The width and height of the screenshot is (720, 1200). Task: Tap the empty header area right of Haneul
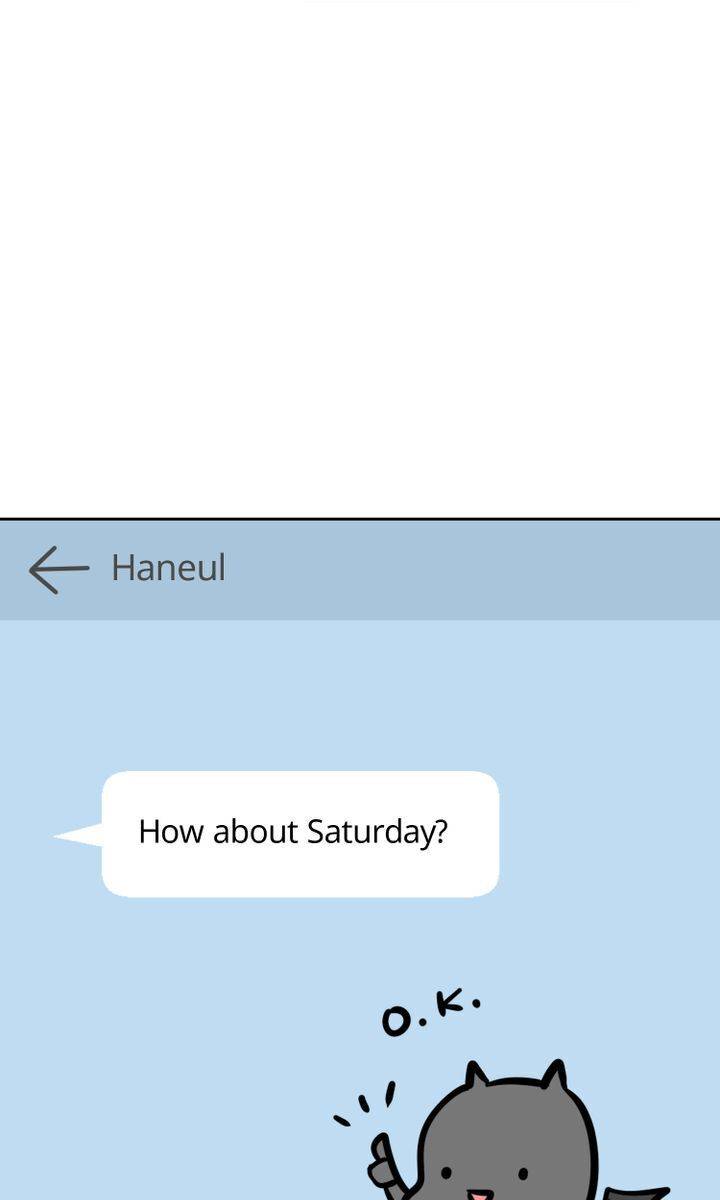coord(470,569)
